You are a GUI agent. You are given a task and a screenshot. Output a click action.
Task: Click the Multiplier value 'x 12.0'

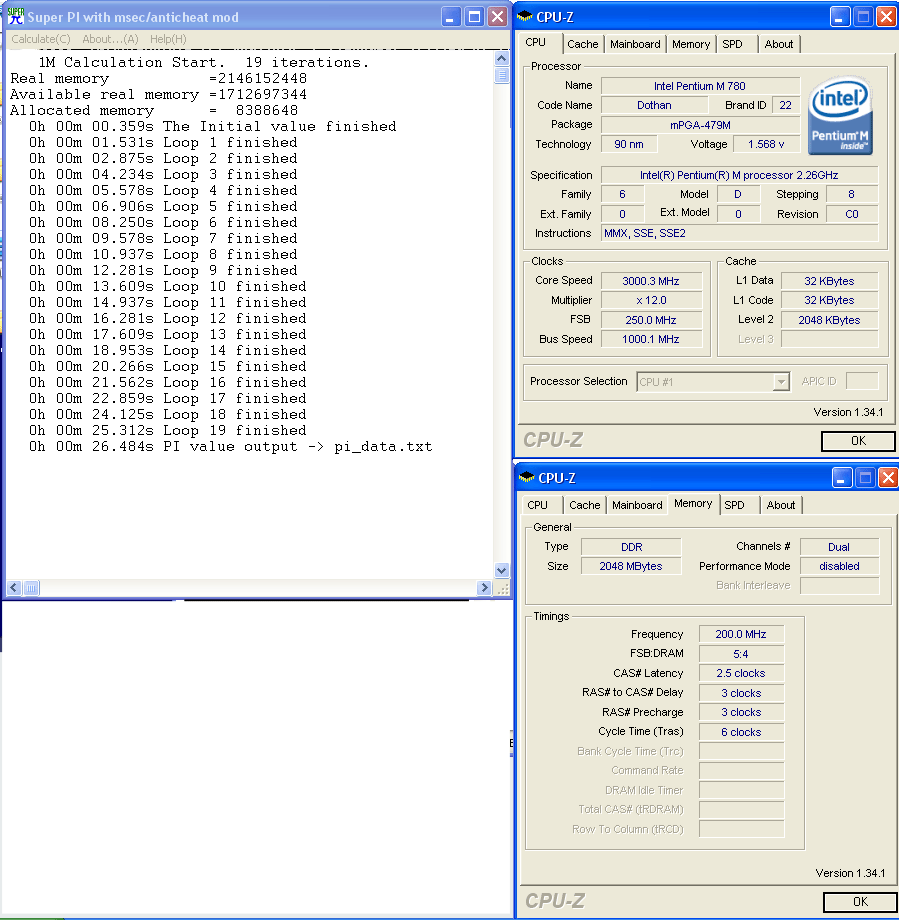pyautogui.click(x=651, y=300)
